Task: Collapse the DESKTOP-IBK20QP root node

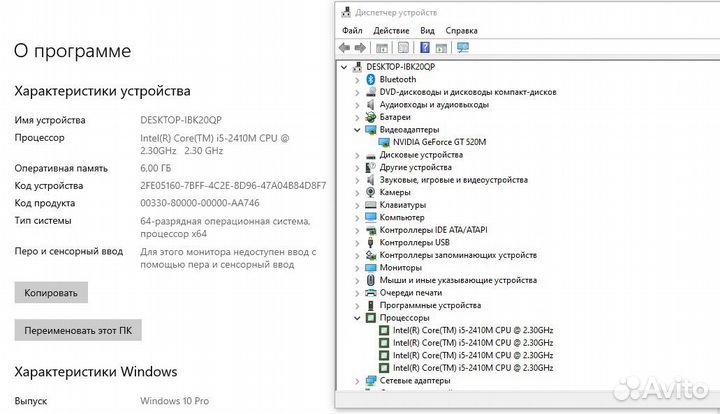Action: pyautogui.click(x=344, y=67)
